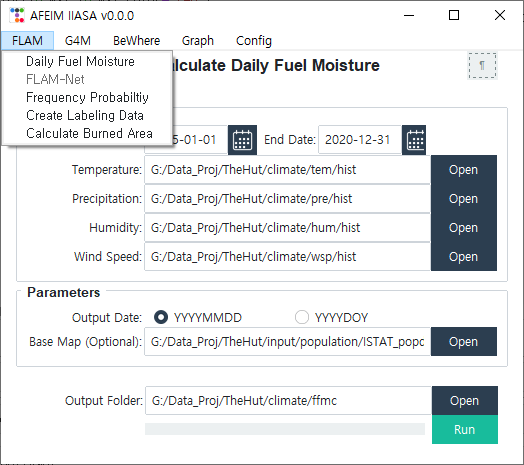Click the pilcrow icon button
Screen dimensions: 524x465
coord(482,66)
